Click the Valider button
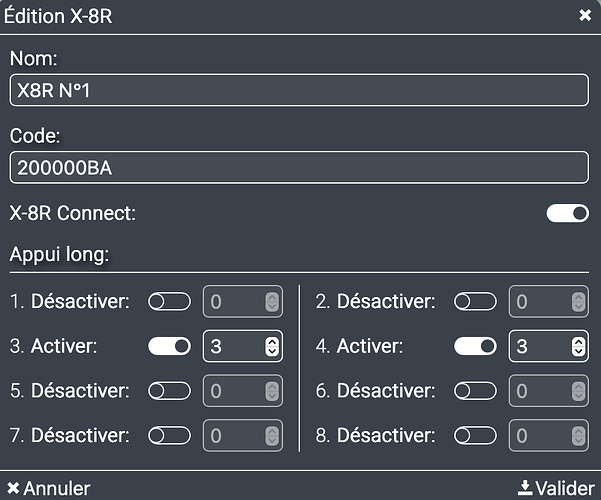Image resolution: width=601 pixels, height=500 pixels. coord(556,488)
